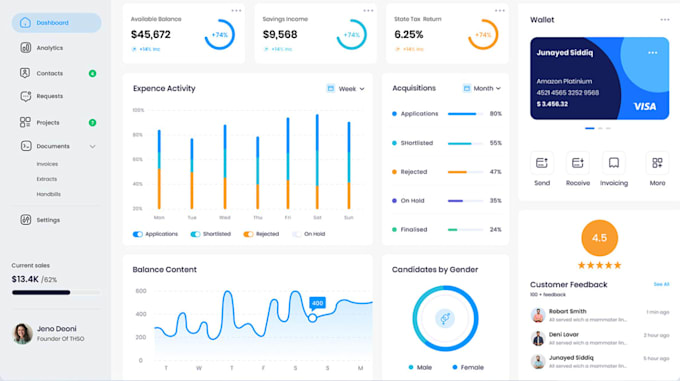Open State Tax Return card options dots
680x381 pixels.
pyautogui.click(x=500, y=11)
